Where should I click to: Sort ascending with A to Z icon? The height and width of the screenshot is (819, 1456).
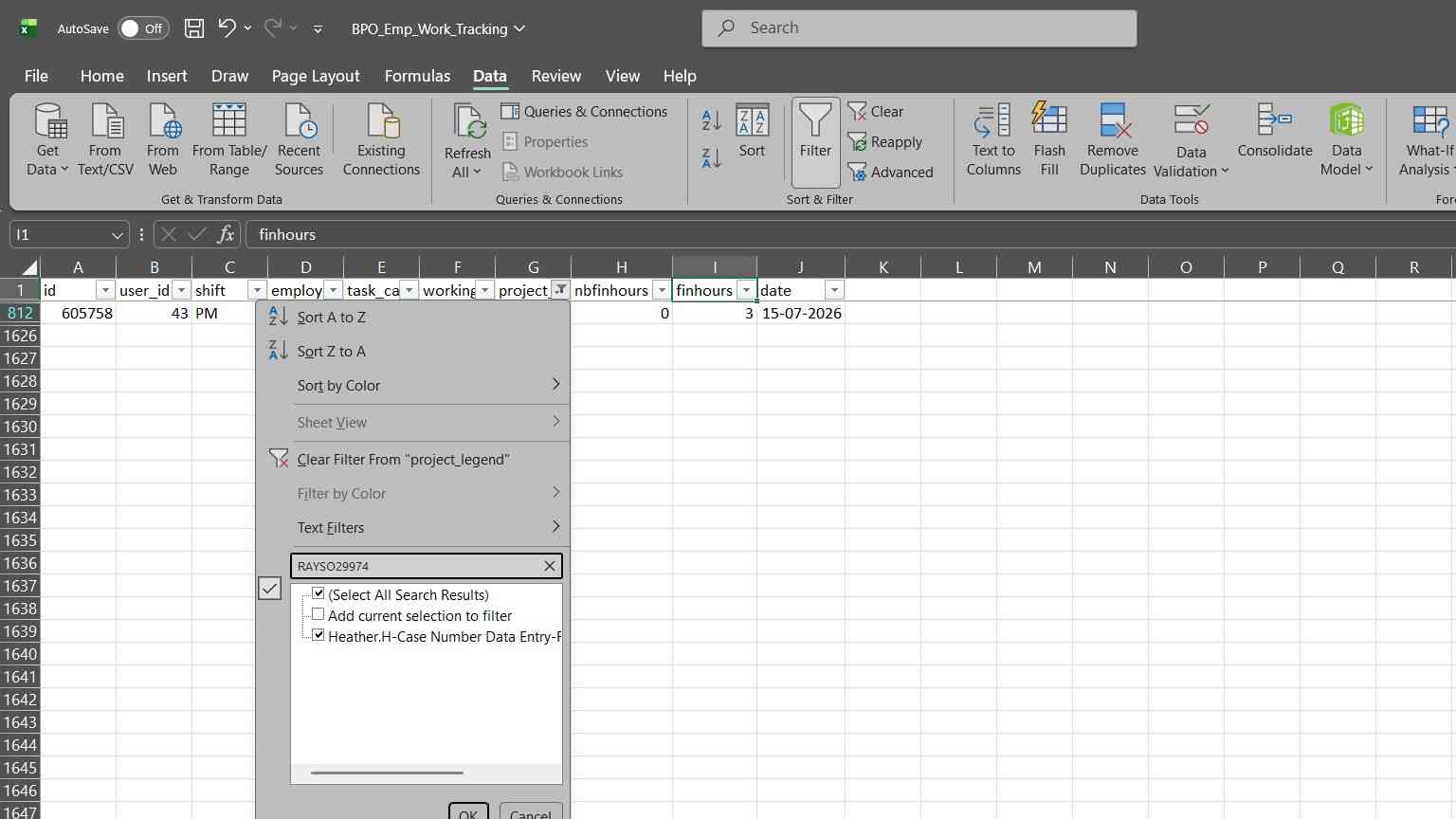[711, 120]
